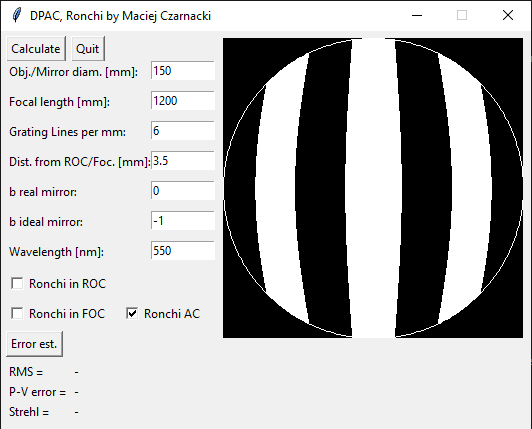Screen dimensions: 532x429
Task: Click the Wavelength input showing 550
Action: tap(183, 250)
